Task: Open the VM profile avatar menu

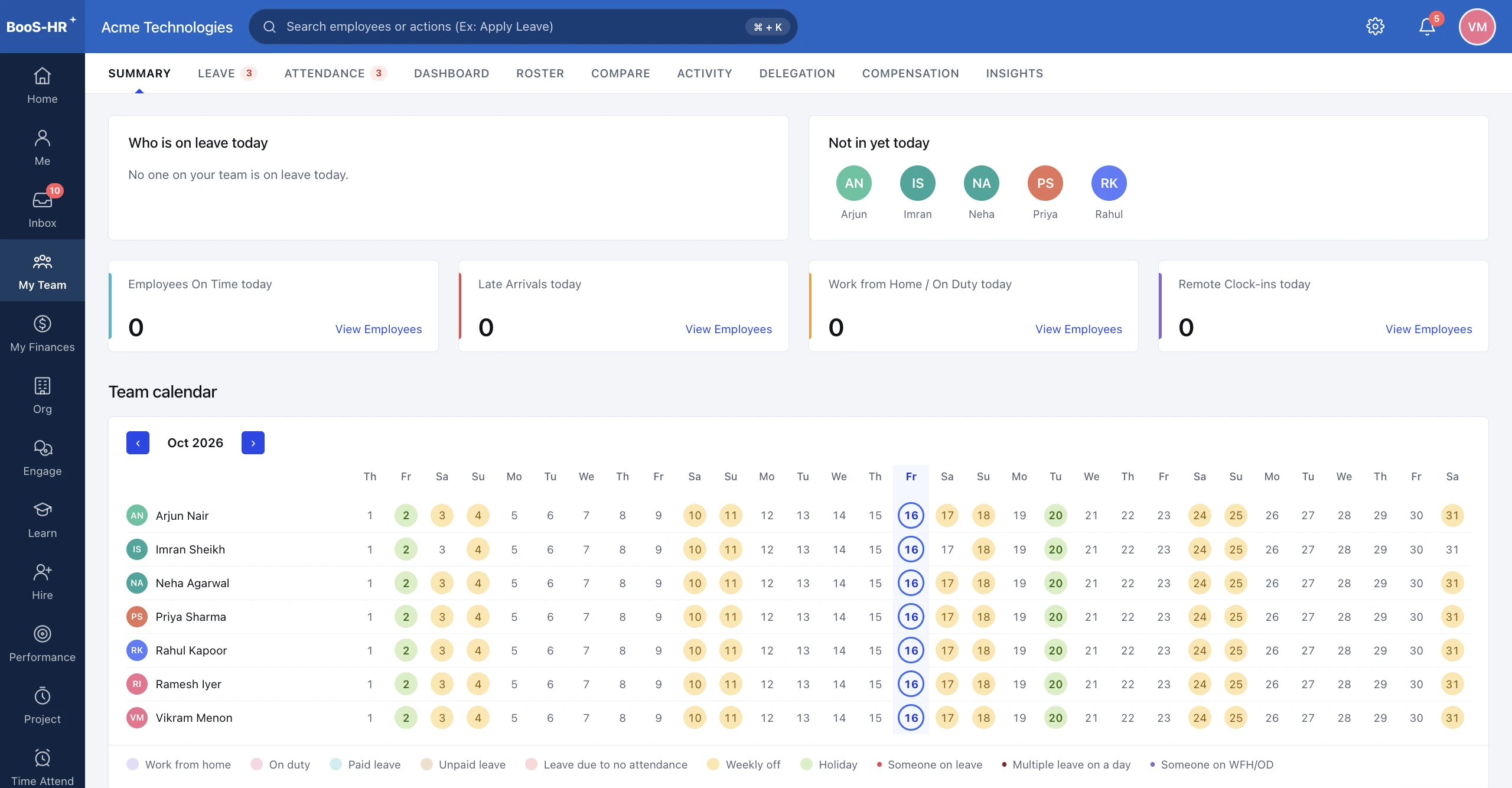Action: tap(1477, 27)
